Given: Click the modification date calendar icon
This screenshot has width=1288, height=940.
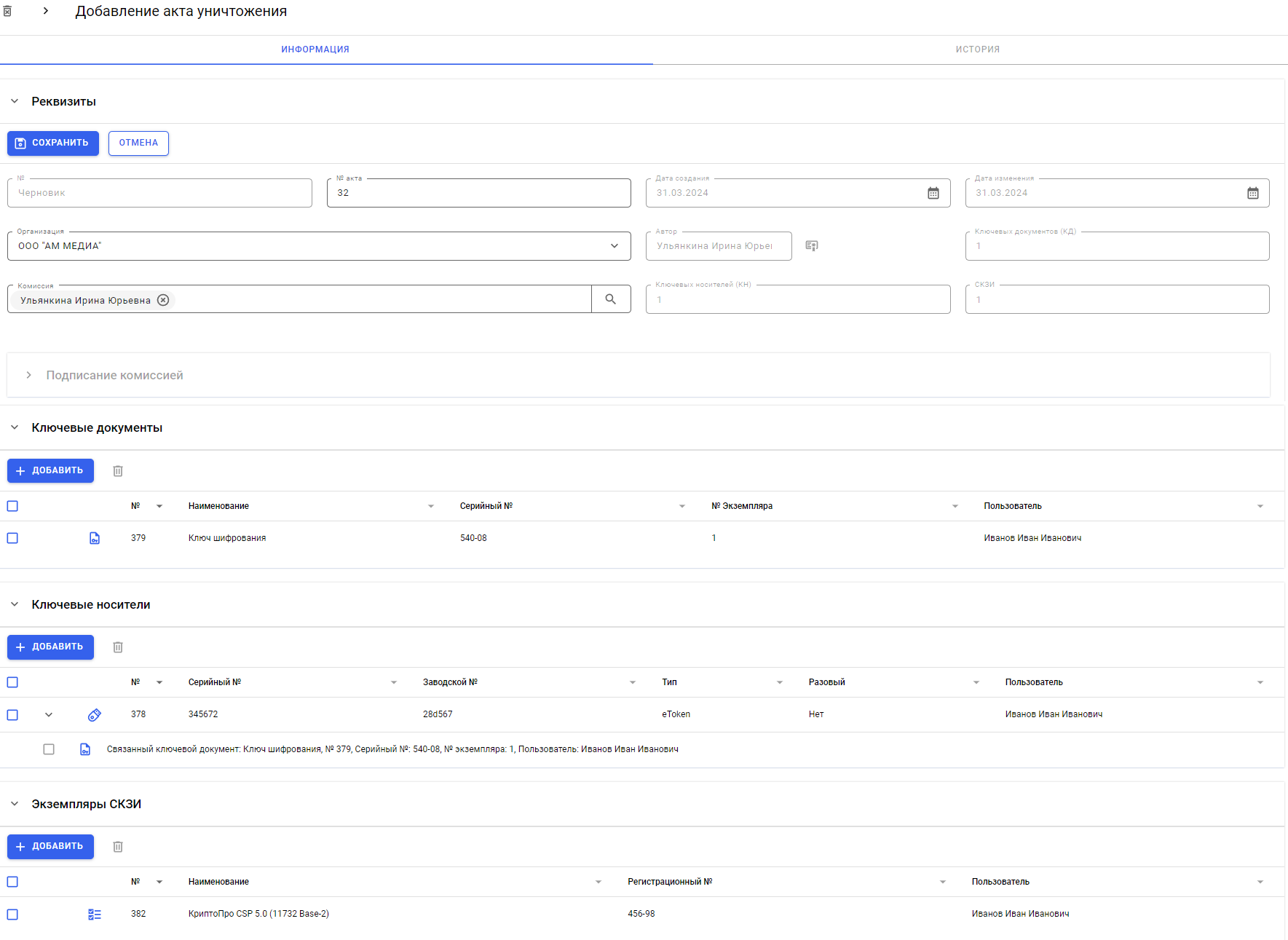Looking at the screenshot, I should tap(1252, 193).
